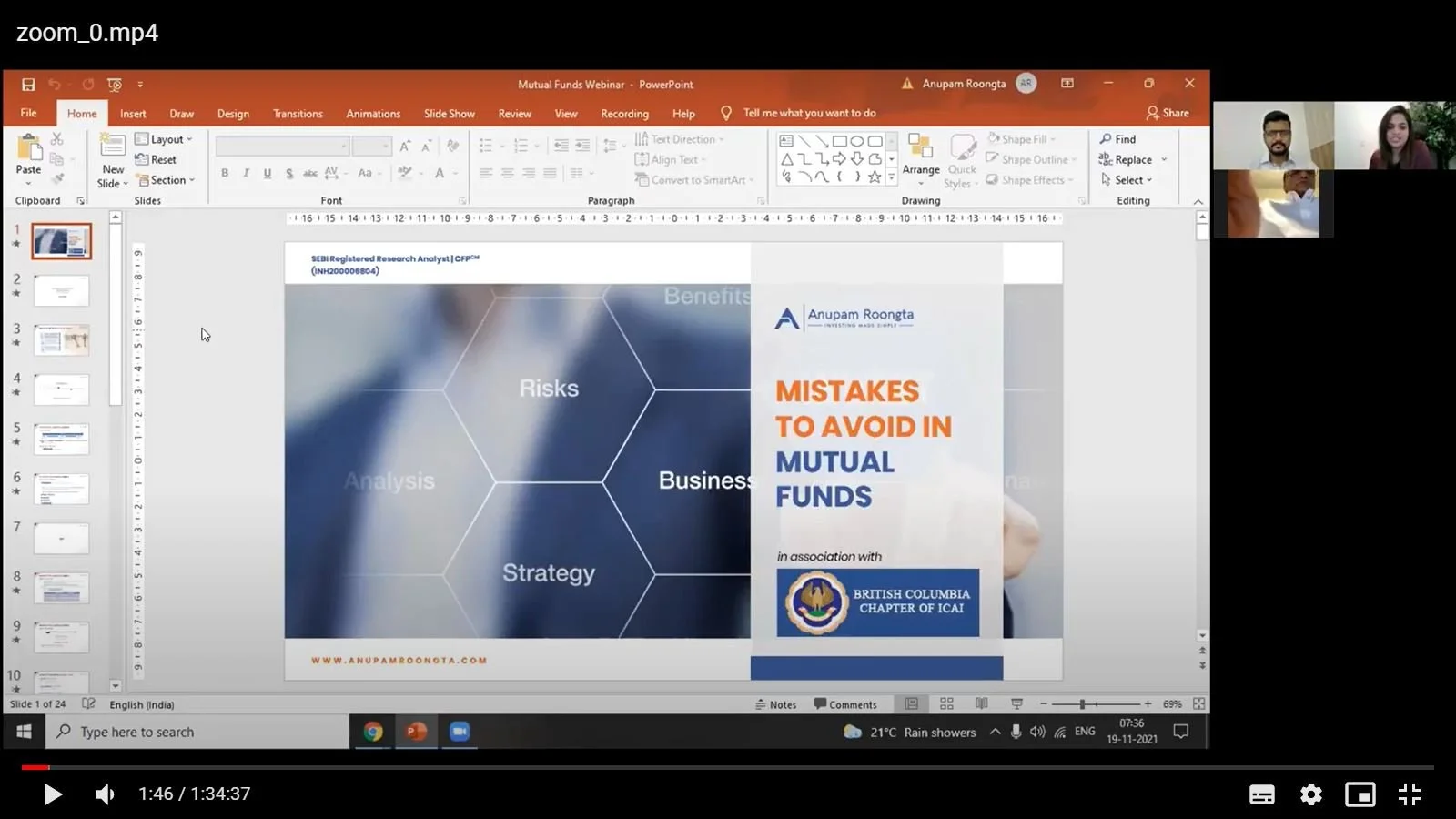Click the Anupam Roongta account name
1456x819 pixels.
point(964,84)
